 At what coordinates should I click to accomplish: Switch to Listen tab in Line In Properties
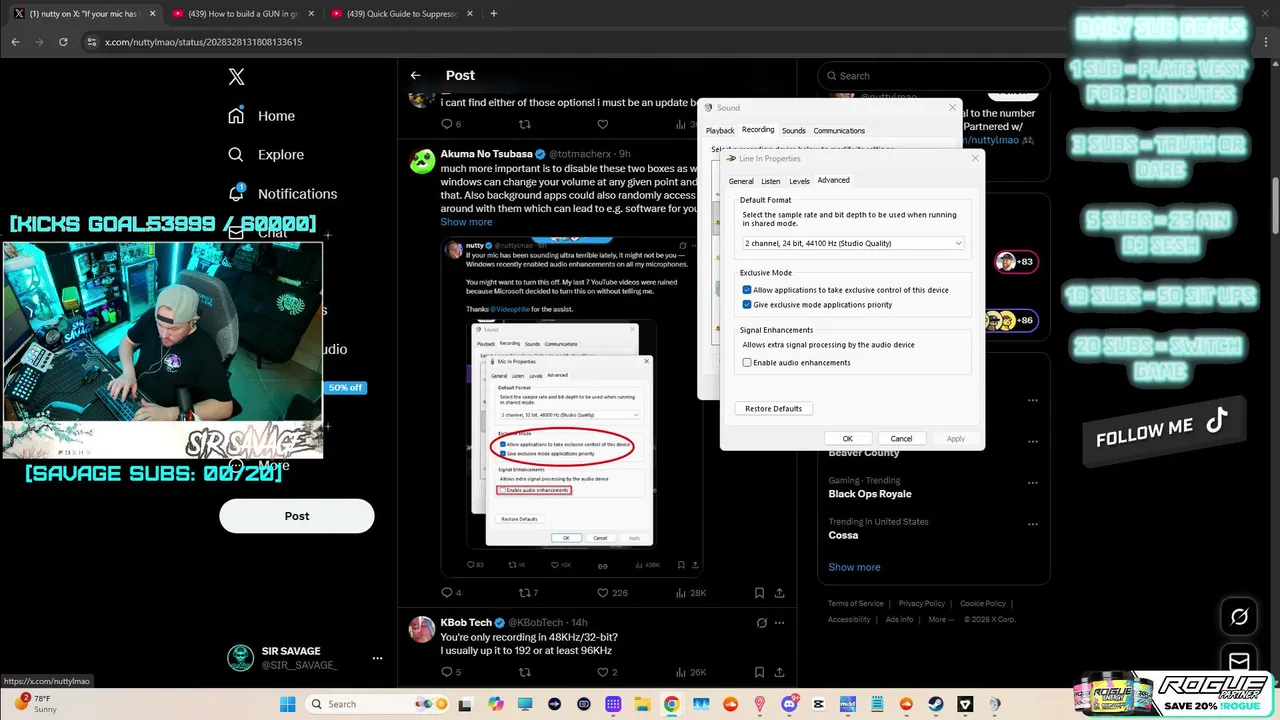tap(770, 181)
